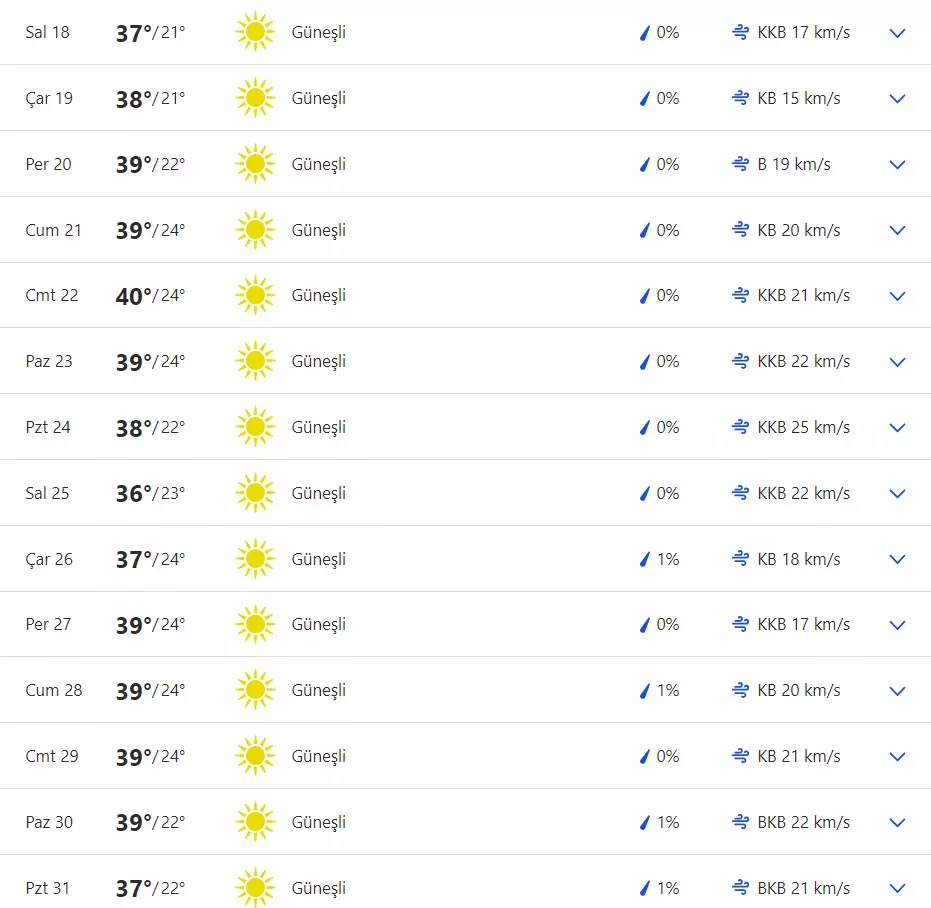
Task: Click the sun icon for Sal 25
Action: pos(255,493)
